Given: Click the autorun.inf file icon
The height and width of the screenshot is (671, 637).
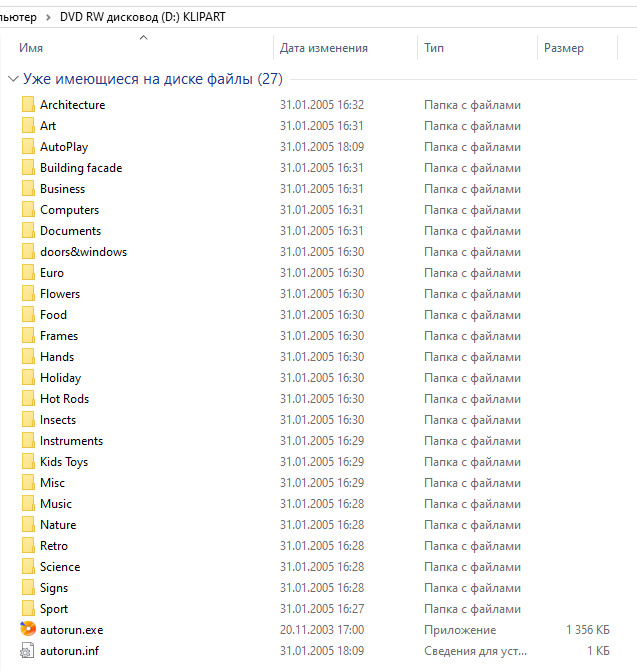Looking at the screenshot, I should point(27,650).
